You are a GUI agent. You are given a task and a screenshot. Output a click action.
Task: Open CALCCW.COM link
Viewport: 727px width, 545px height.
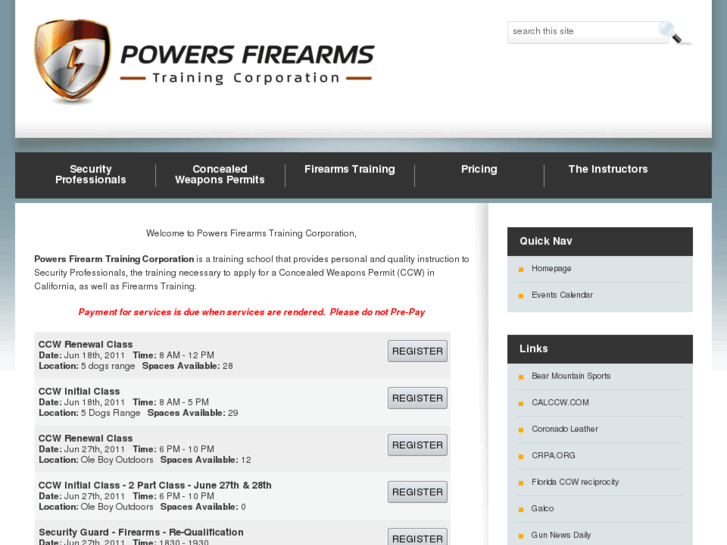[560, 403]
